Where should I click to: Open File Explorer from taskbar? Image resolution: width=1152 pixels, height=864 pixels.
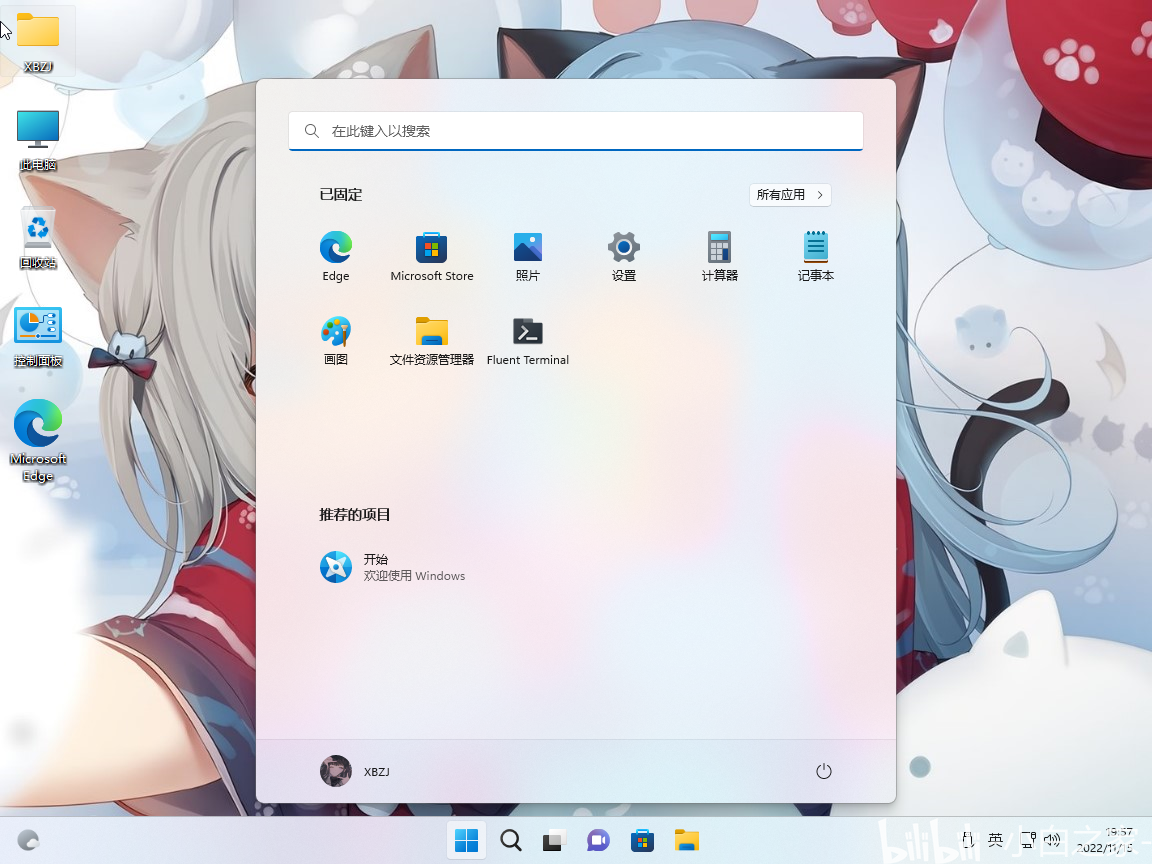(686, 840)
